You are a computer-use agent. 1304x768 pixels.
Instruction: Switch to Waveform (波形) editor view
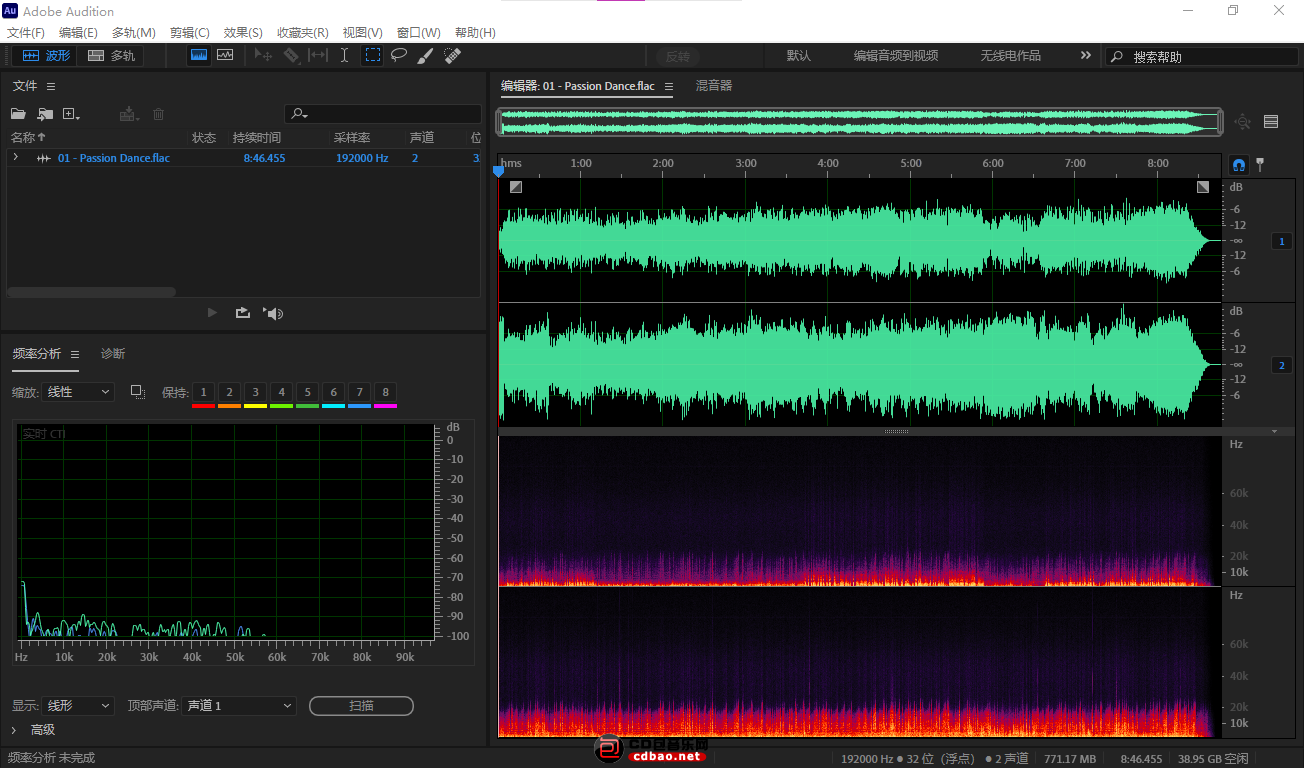[x=46, y=56]
